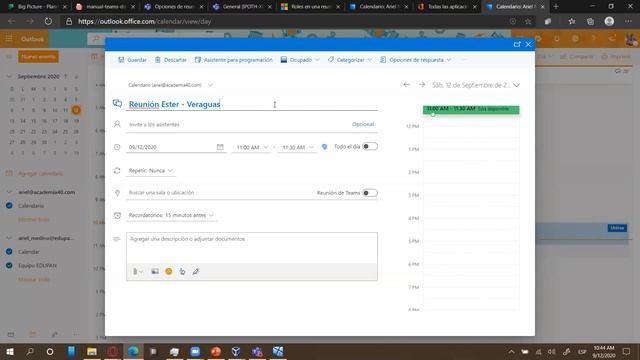Image resolution: width=640 pixels, height=360 pixels.
Task: Discard the event with Descartar
Action: tap(171, 60)
